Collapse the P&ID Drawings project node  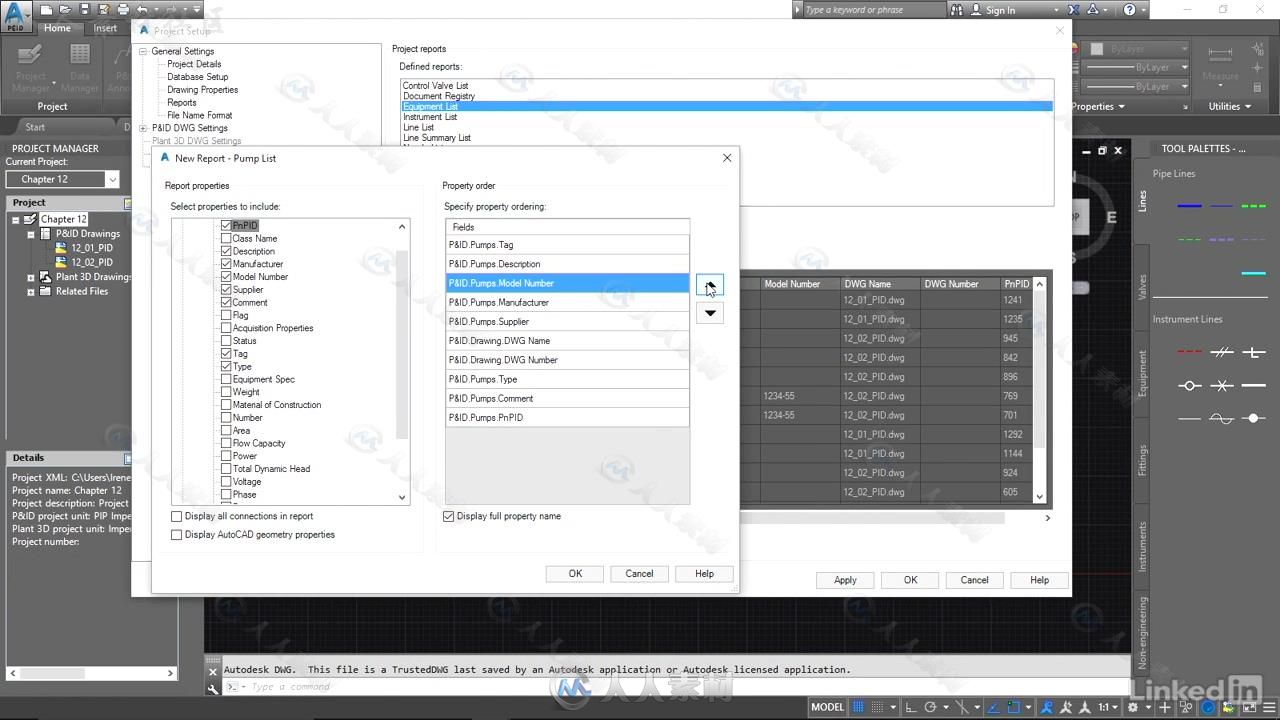coord(31,234)
